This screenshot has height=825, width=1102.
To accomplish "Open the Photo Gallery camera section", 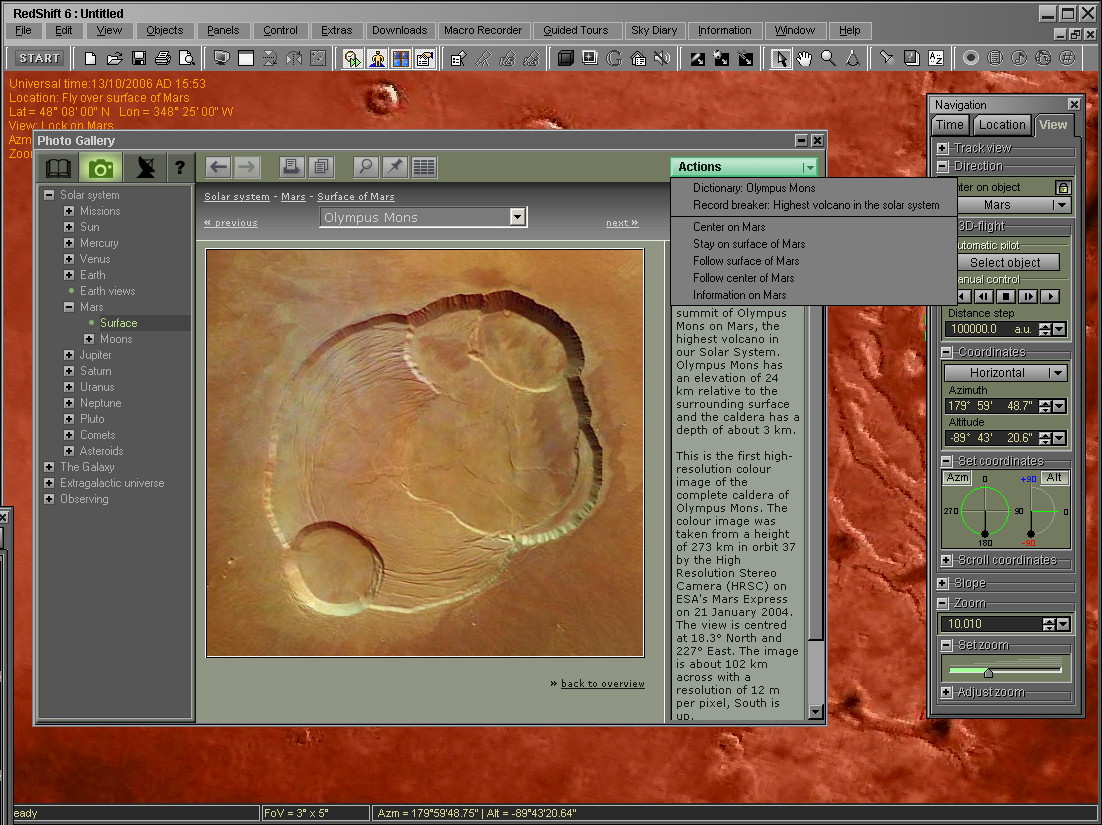I will tap(100, 167).
